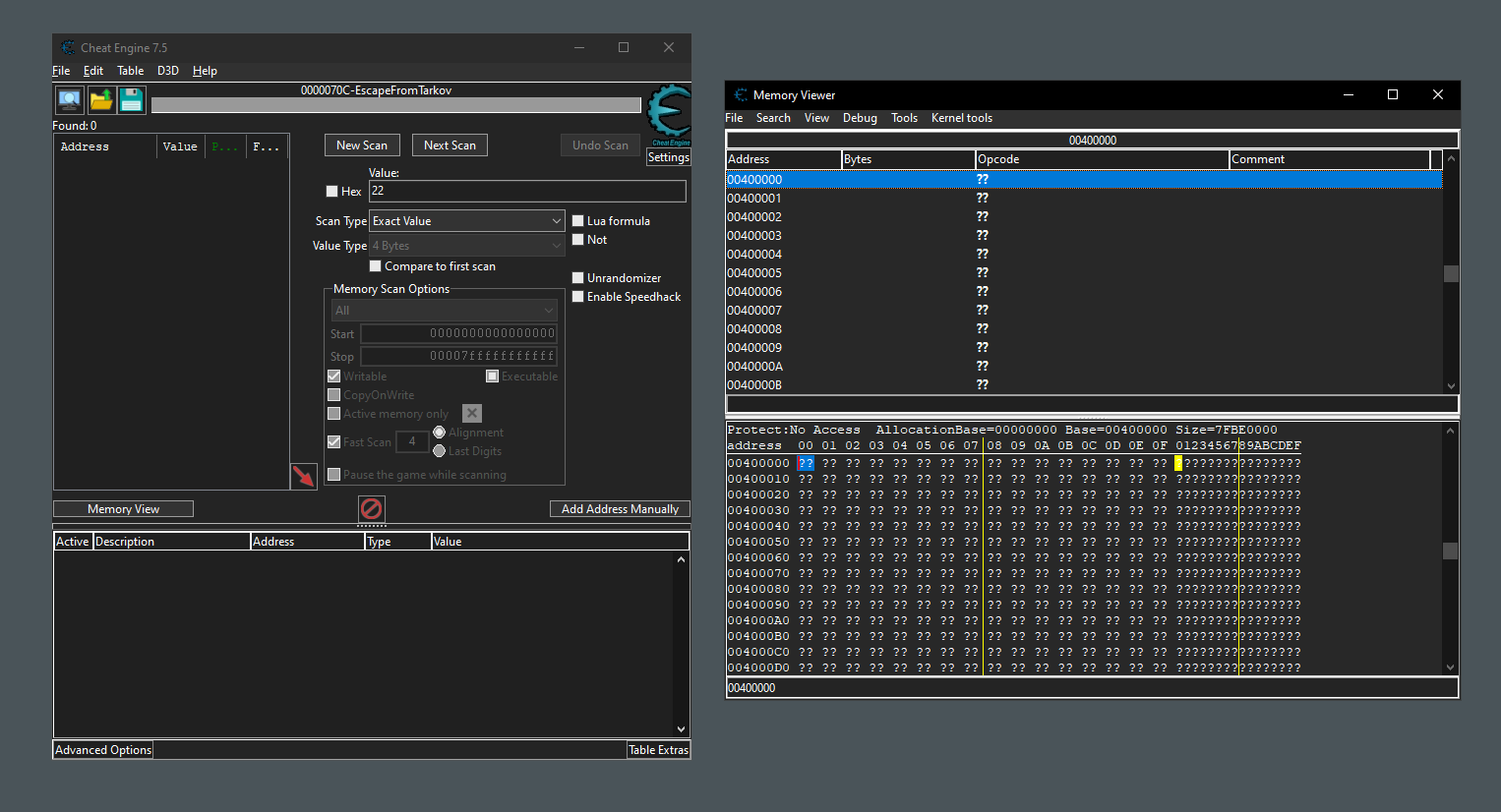Toggle the Not checkbox

point(578,240)
